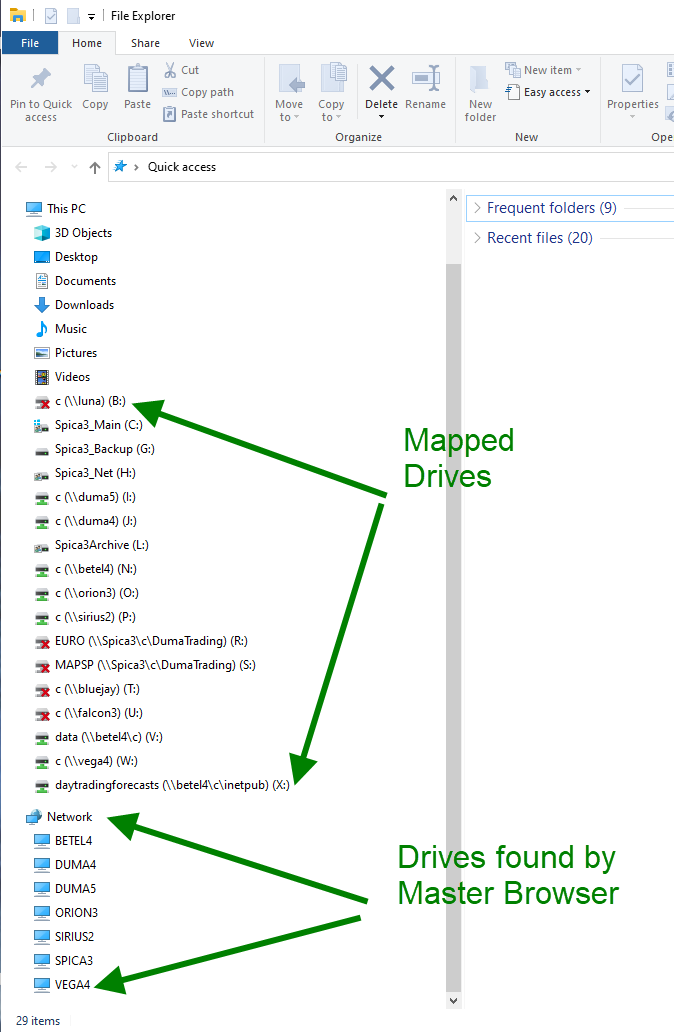This screenshot has width=674, height=1032.
Task: Select ORION3 network computer
Action: coord(66,913)
